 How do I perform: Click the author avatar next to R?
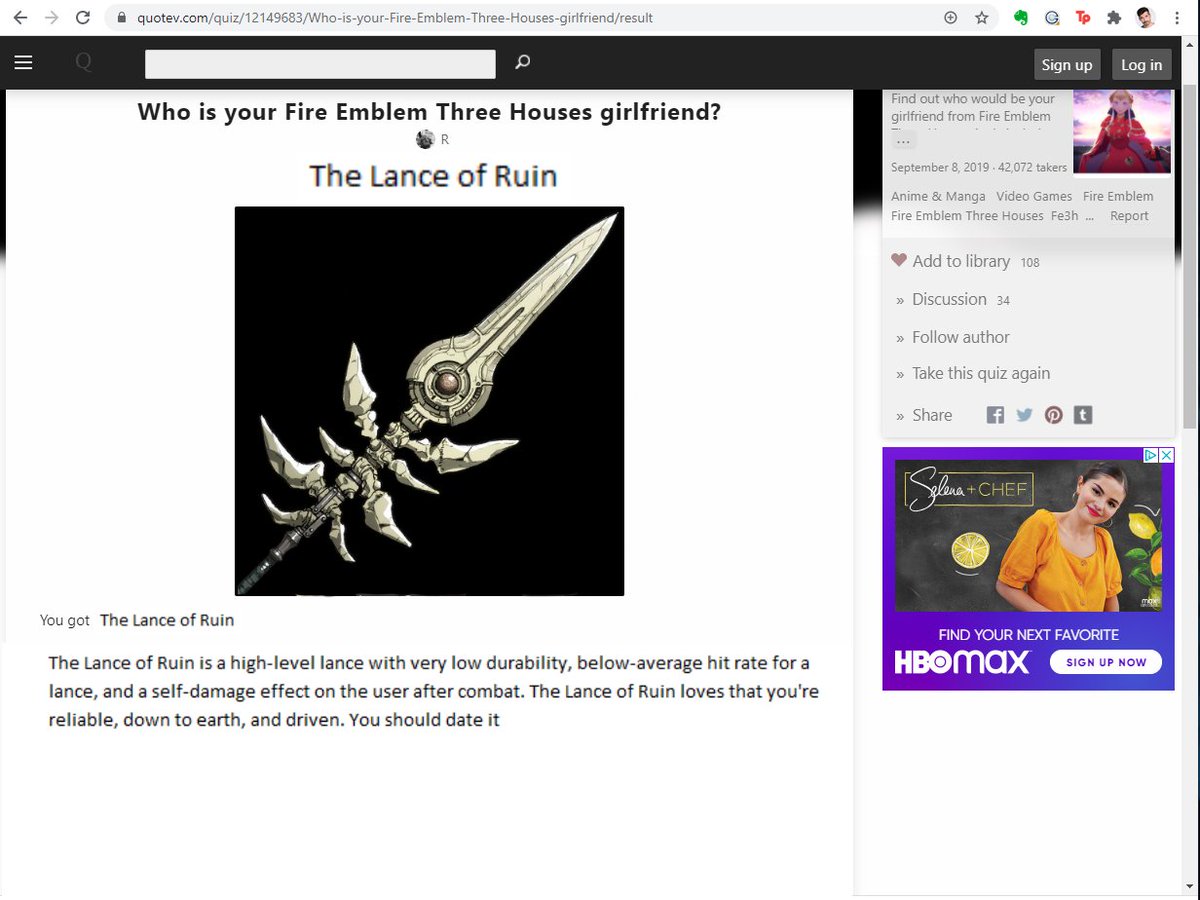(x=425, y=139)
